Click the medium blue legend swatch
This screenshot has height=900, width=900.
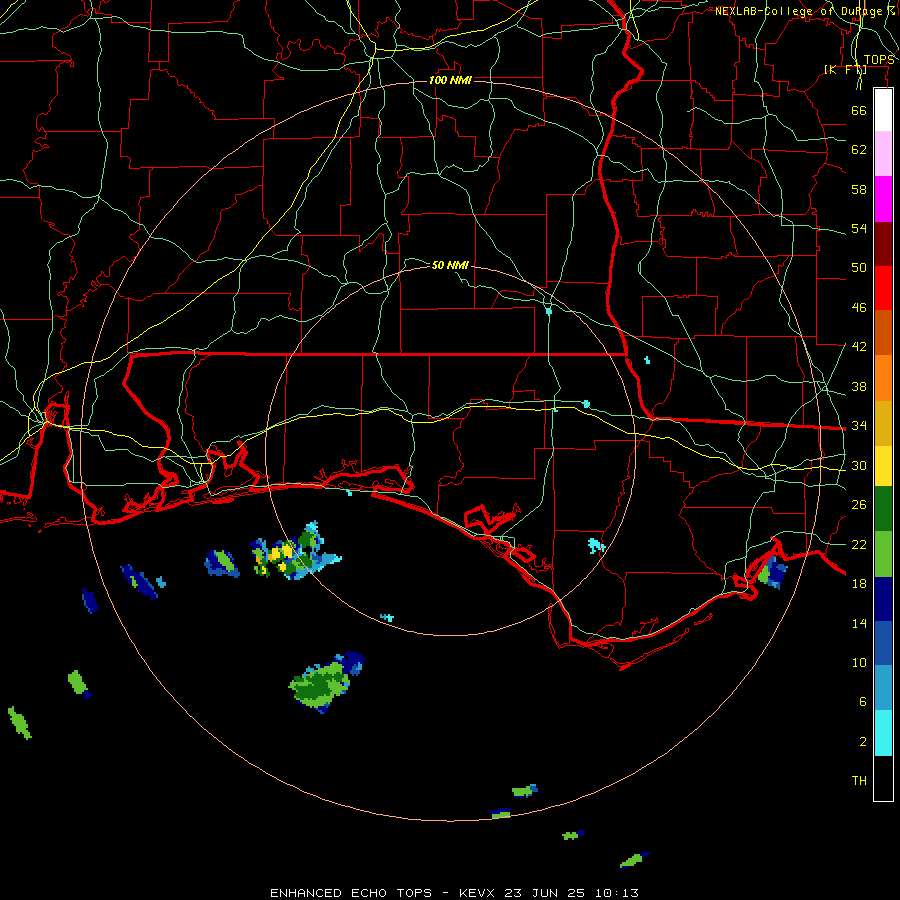pos(883,643)
